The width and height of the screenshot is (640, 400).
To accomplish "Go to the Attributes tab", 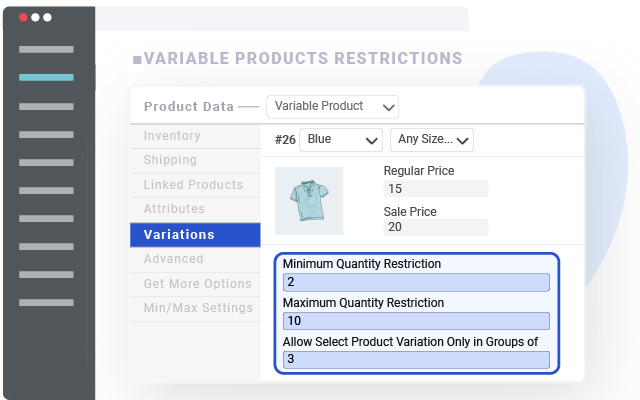I will pyautogui.click(x=174, y=209).
